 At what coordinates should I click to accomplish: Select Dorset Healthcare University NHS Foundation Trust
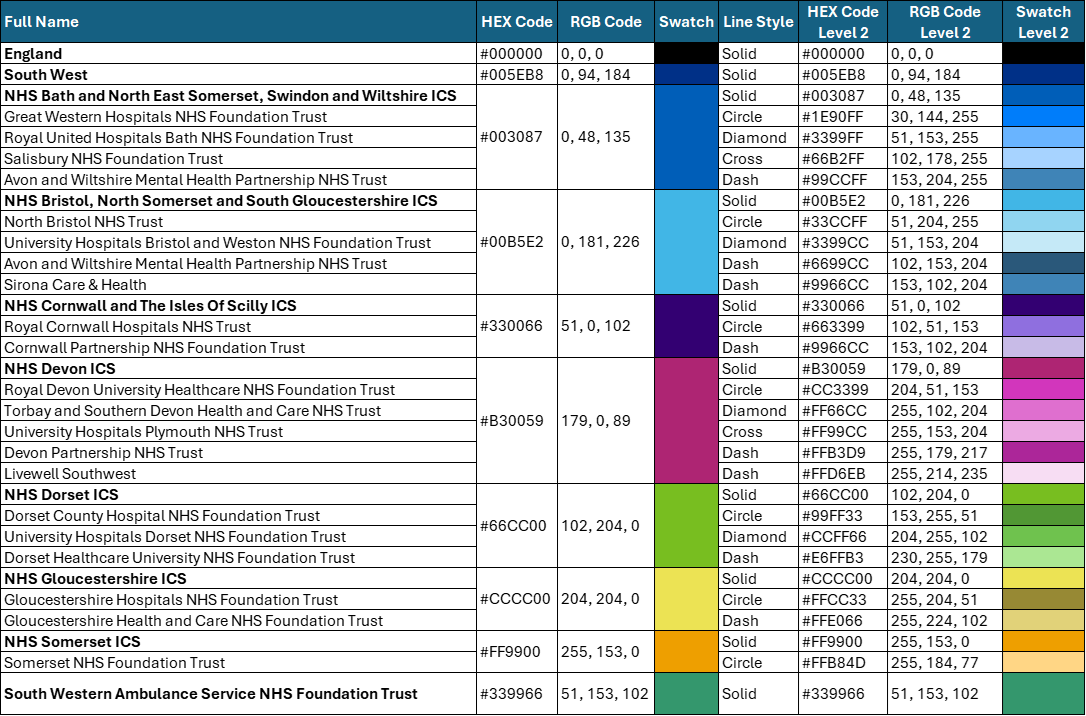coord(238,557)
